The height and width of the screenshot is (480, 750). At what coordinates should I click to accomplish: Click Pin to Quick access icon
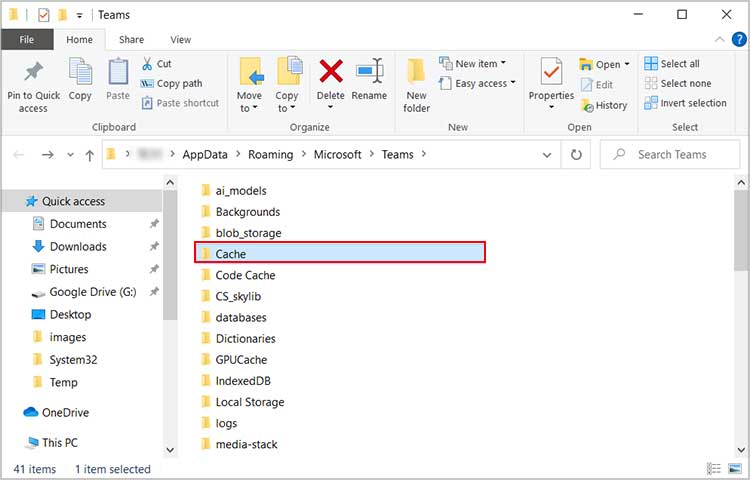tap(33, 72)
